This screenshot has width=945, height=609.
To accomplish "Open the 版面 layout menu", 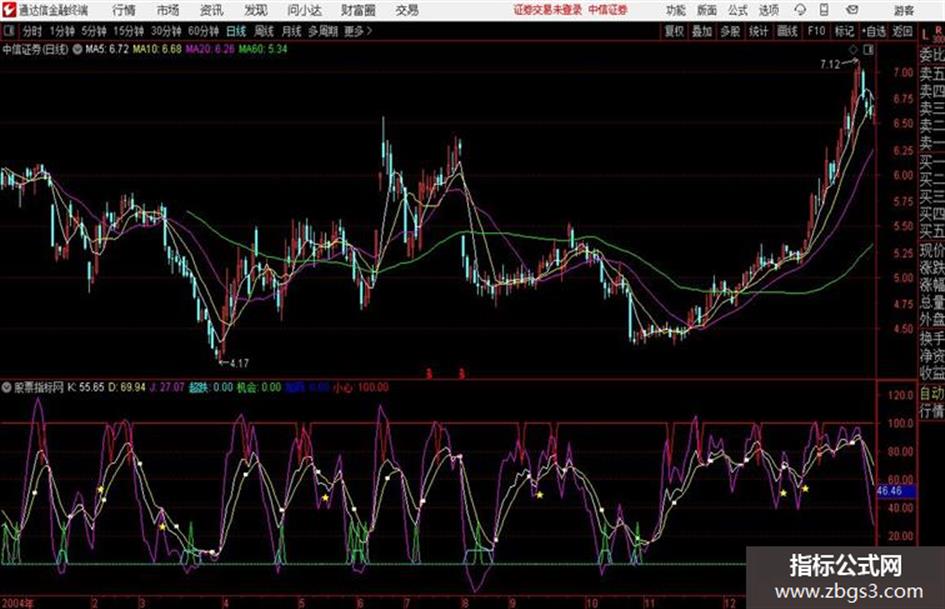I will tap(707, 10).
